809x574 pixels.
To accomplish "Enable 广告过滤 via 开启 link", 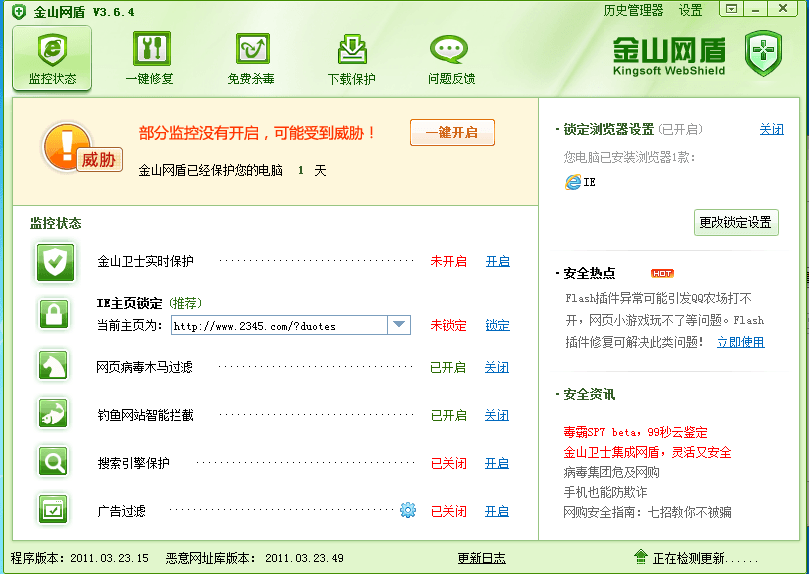I will click(497, 511).
